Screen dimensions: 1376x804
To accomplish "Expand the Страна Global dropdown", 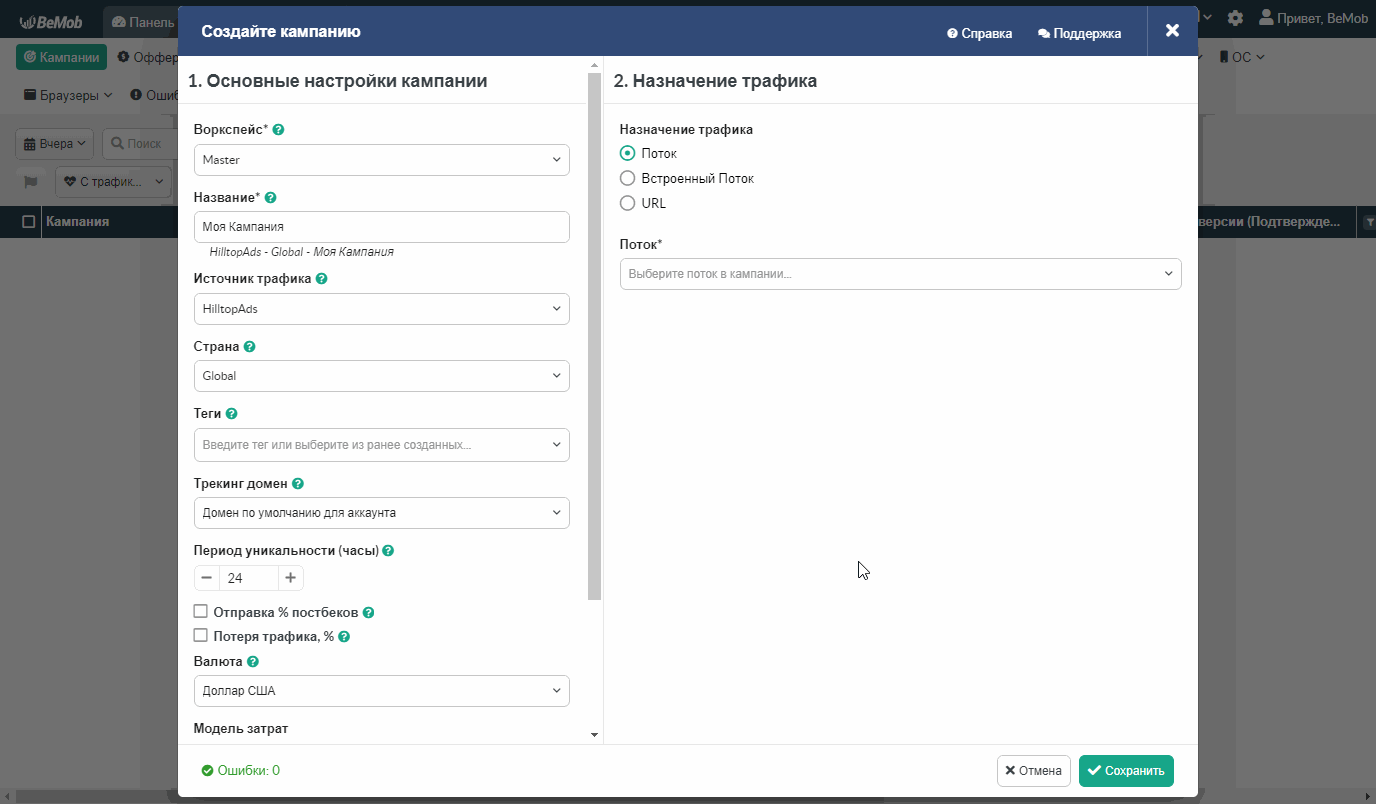I will pos(381,376).
